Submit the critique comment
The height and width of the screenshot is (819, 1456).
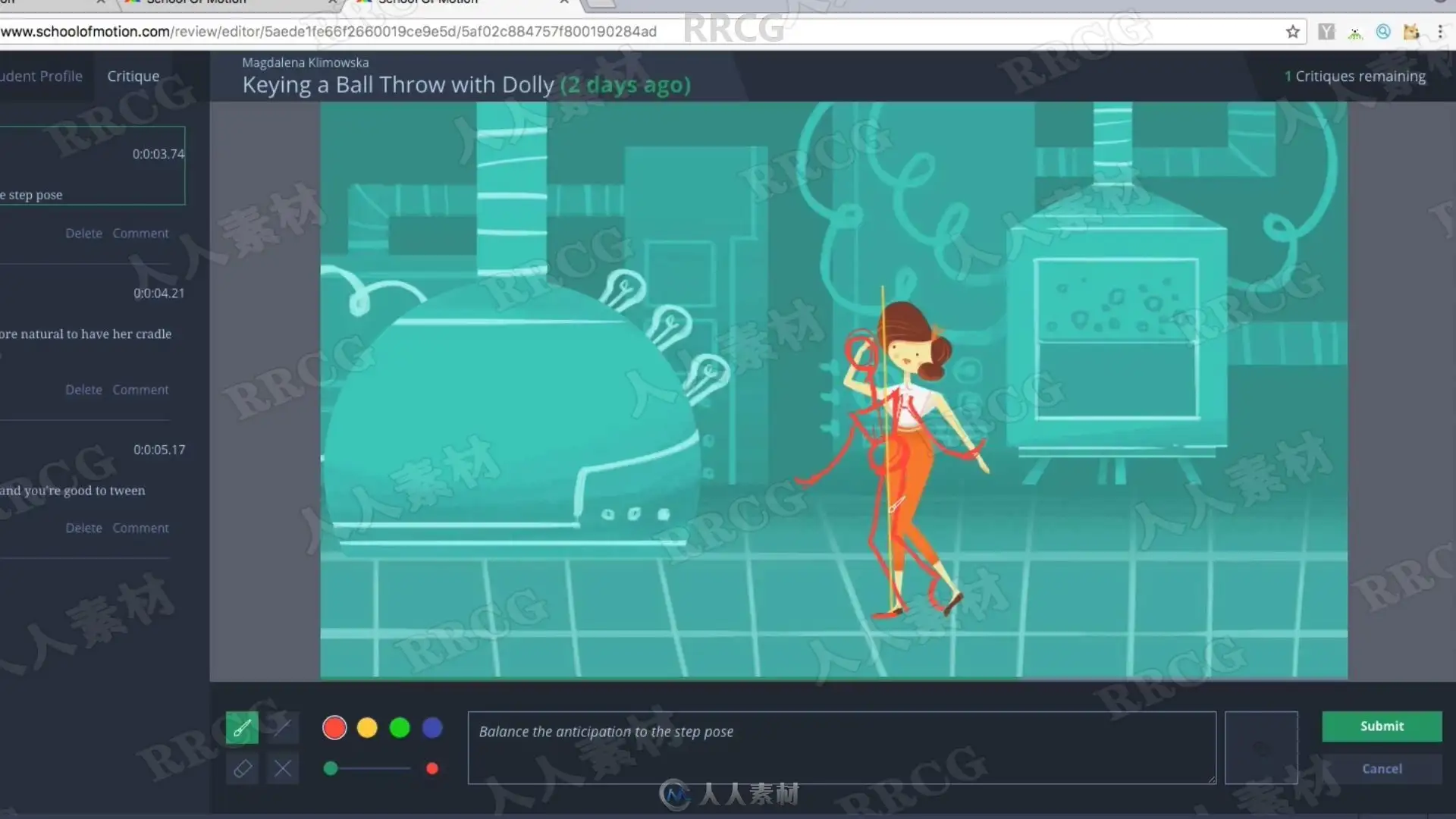tap(1382, 726)
